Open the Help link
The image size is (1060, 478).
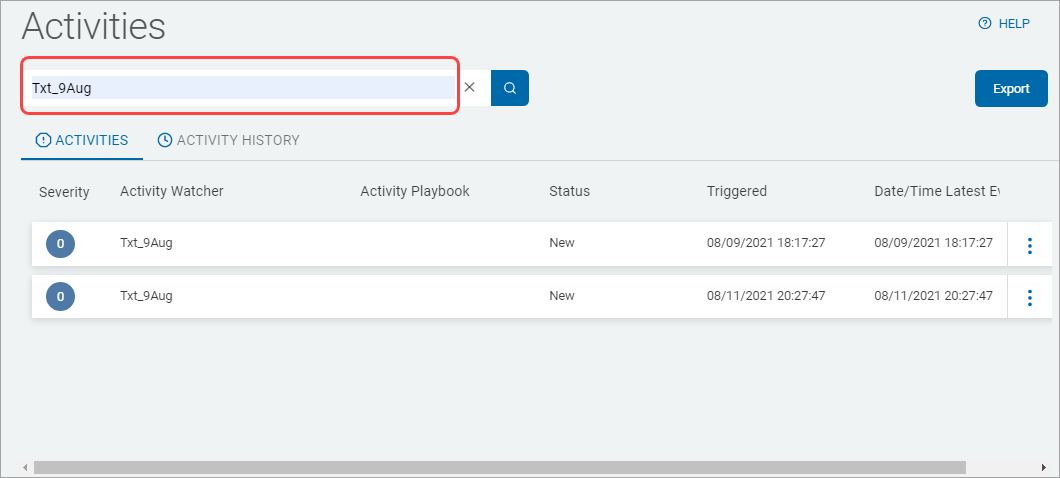click(x=1004, y=24)
